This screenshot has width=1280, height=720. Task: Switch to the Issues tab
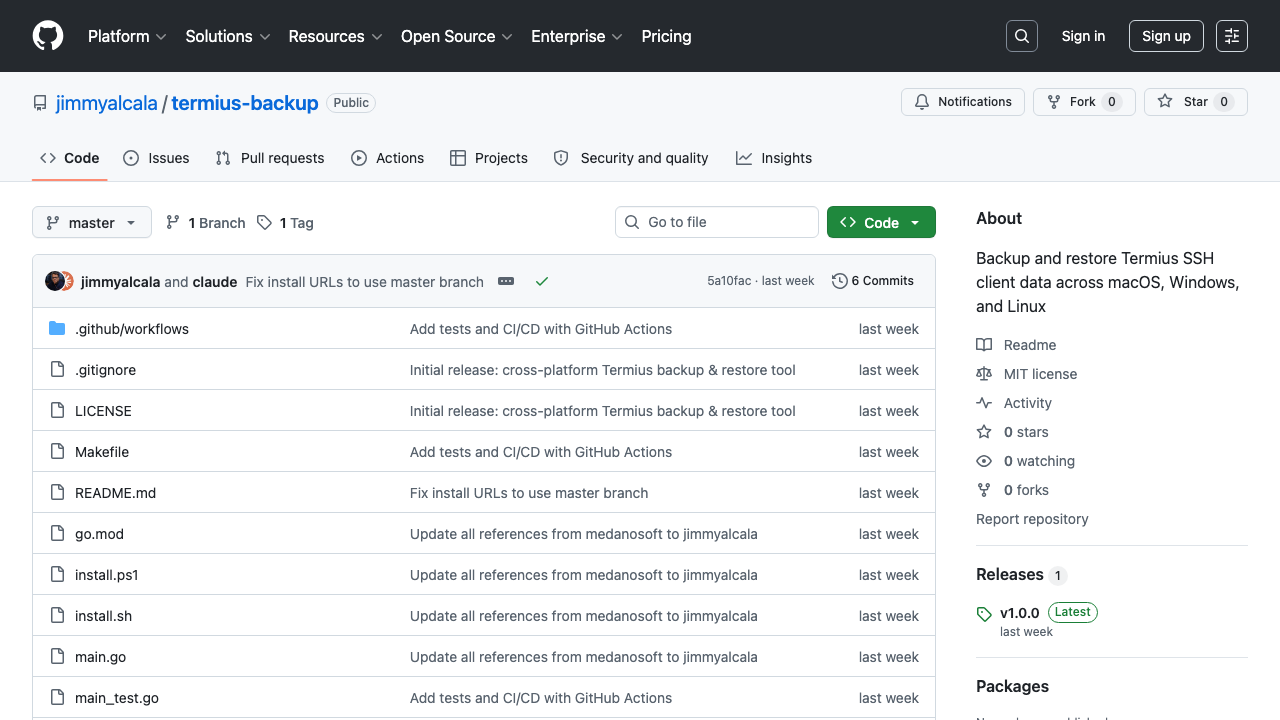(x=157, y=158)
